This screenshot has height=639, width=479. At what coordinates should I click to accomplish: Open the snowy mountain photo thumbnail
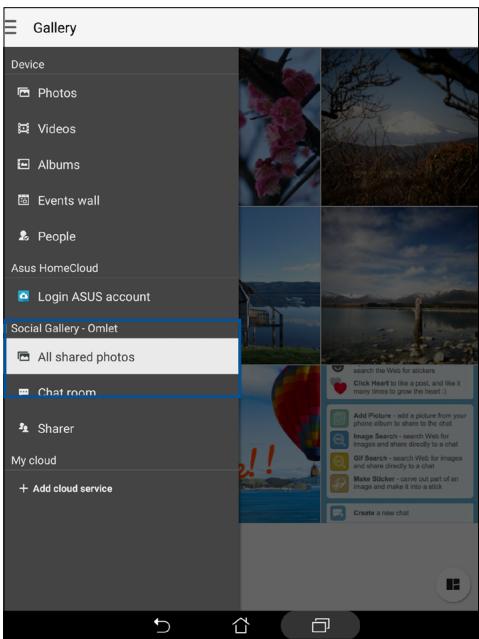click(400, 127)
